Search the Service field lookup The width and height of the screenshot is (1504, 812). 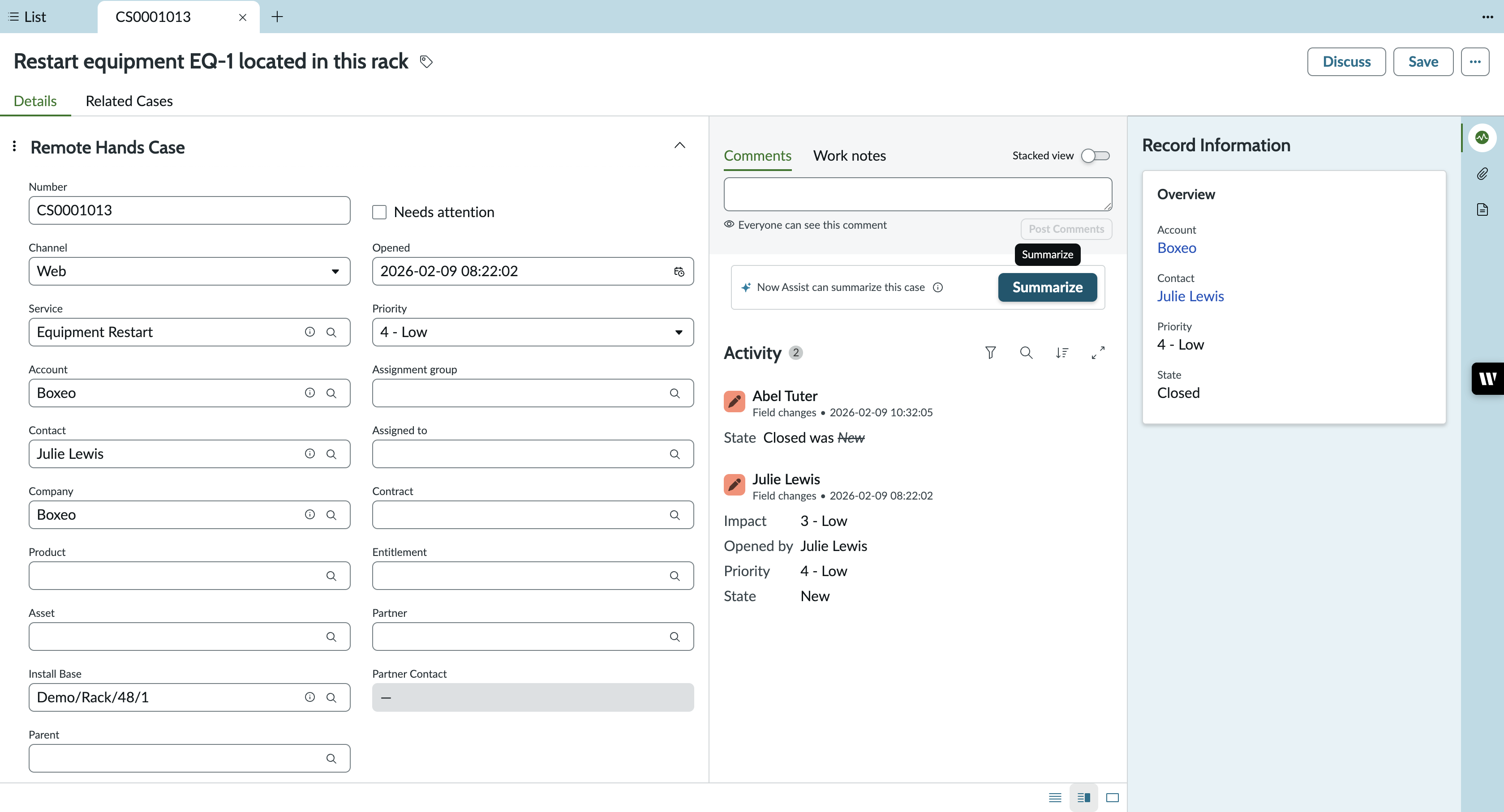pos(331,332)
